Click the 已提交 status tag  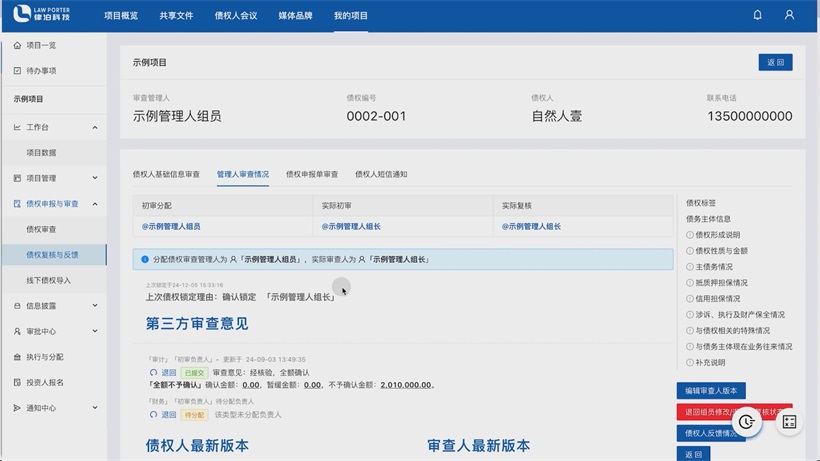194,373
